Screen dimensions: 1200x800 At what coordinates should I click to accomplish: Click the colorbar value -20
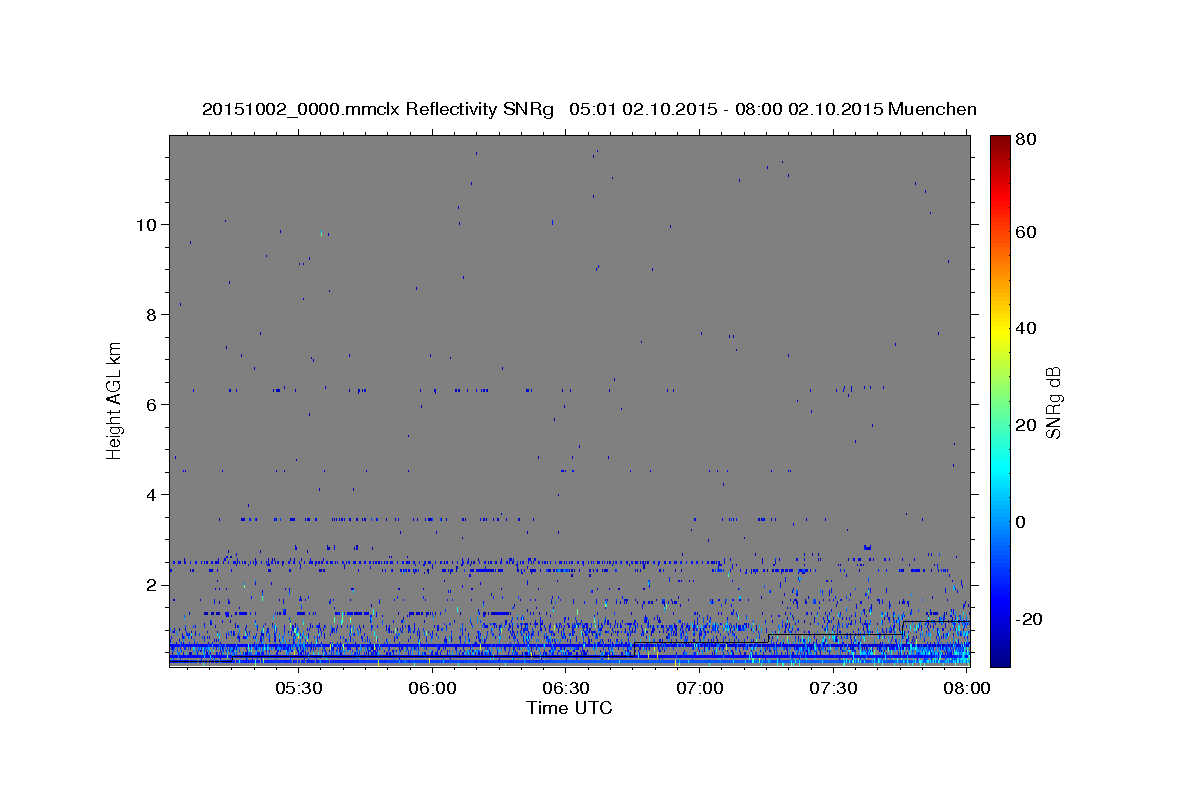(x=1029, y=619)
